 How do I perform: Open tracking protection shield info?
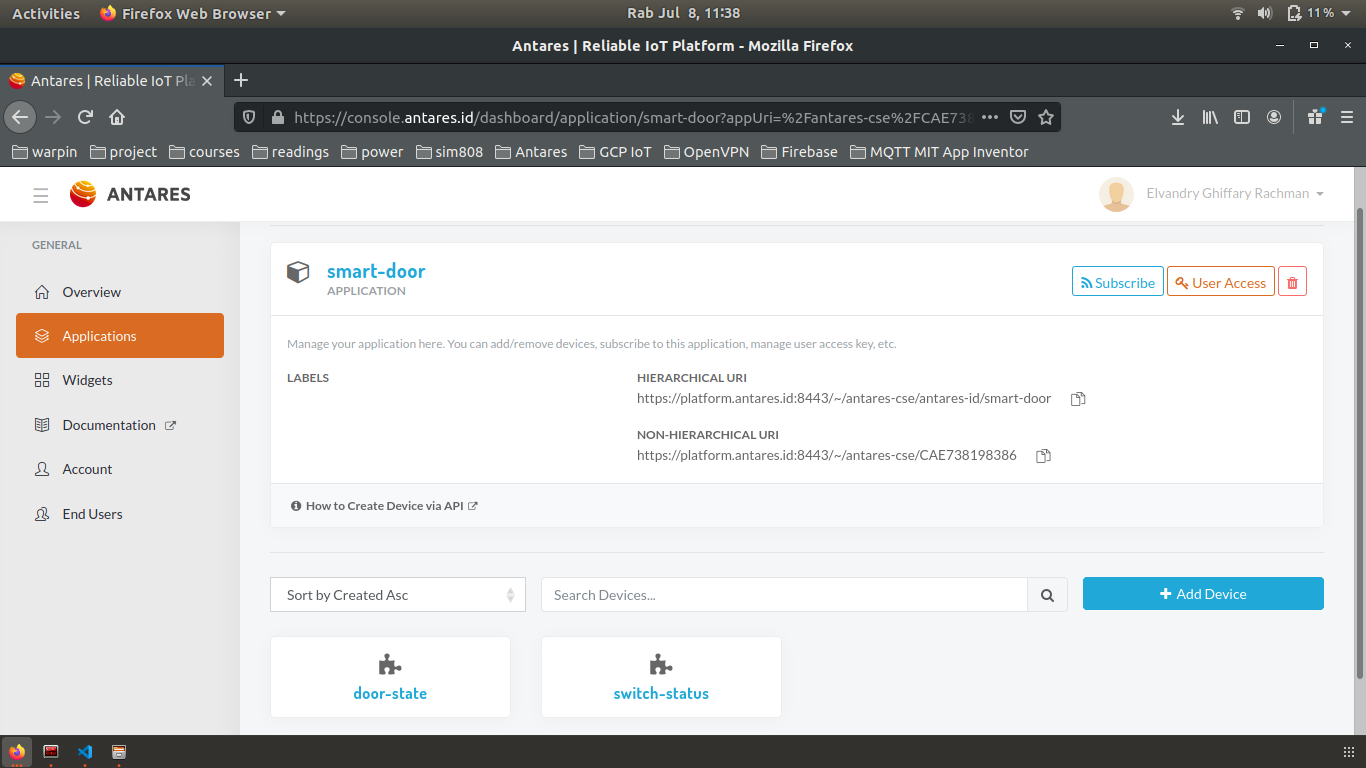coord(250,117)
